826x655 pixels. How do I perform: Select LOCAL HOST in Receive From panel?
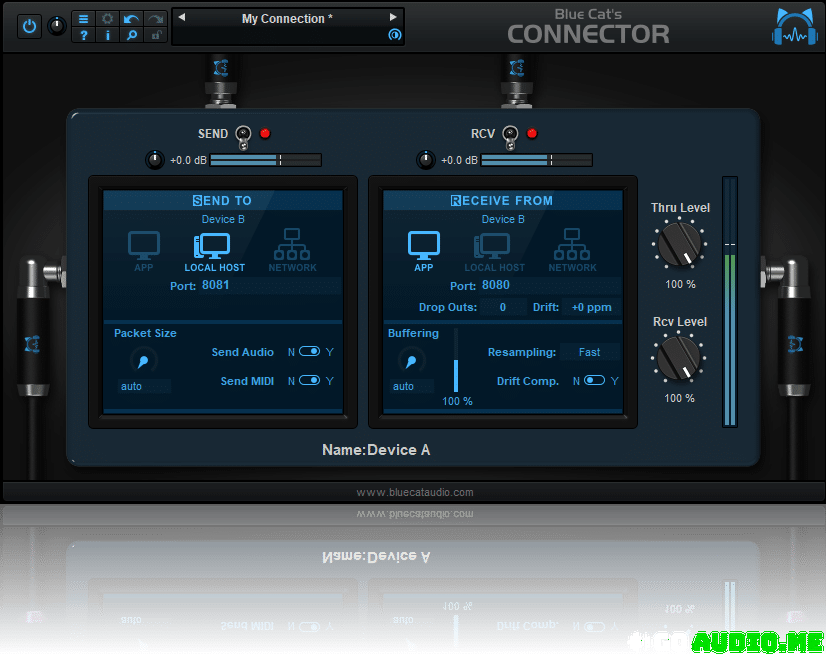click(494, 252)
